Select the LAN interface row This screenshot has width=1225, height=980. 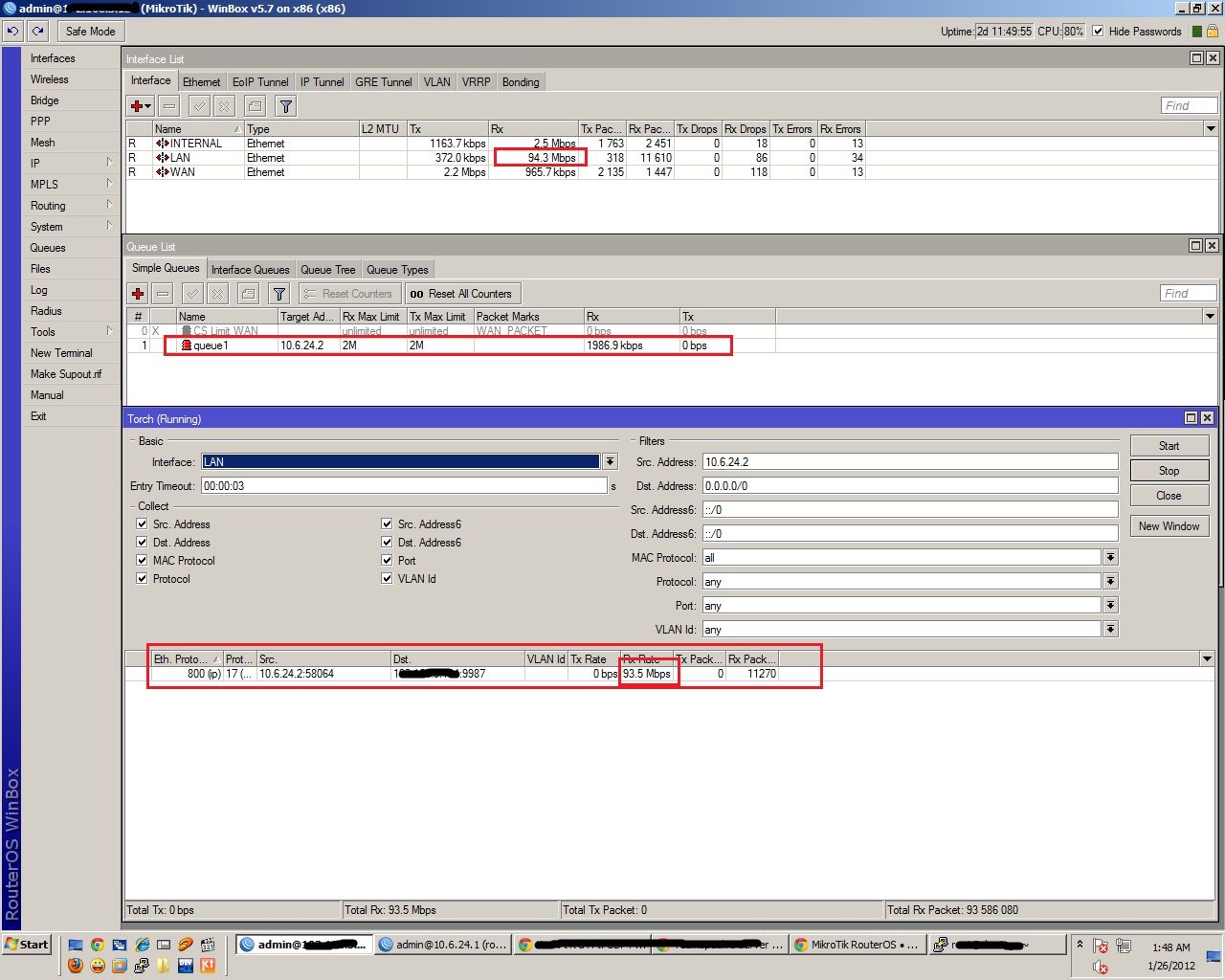(x=496, y=158)
